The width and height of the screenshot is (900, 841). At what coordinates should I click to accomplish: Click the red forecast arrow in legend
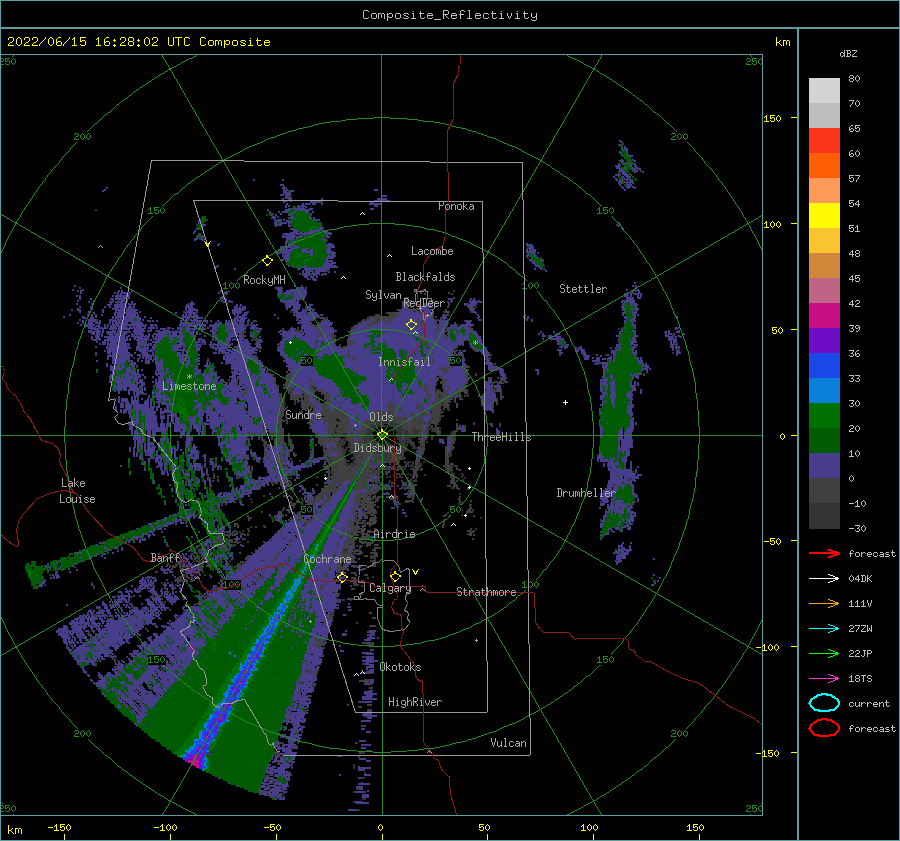pyautogui.click(x=824, y=553)
